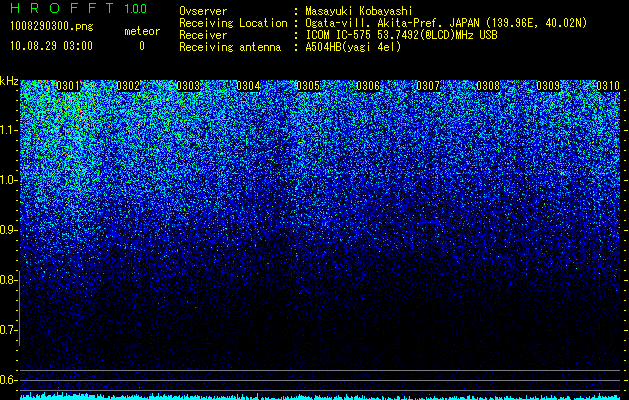Click the 0303 time marker
Image resolution: width=629 pixels, height=400 pixels.
[188, 86]
